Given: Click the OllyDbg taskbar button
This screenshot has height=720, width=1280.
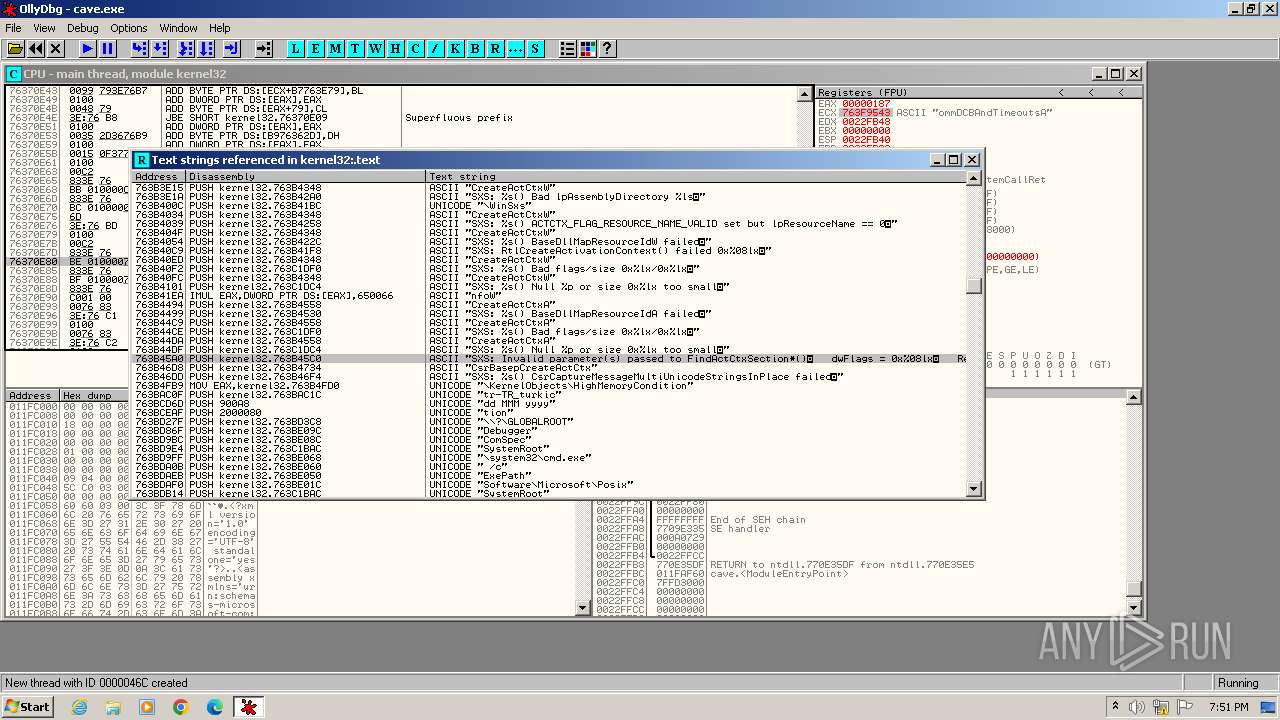Looking at the screenshot, I should tap(248, 707).
